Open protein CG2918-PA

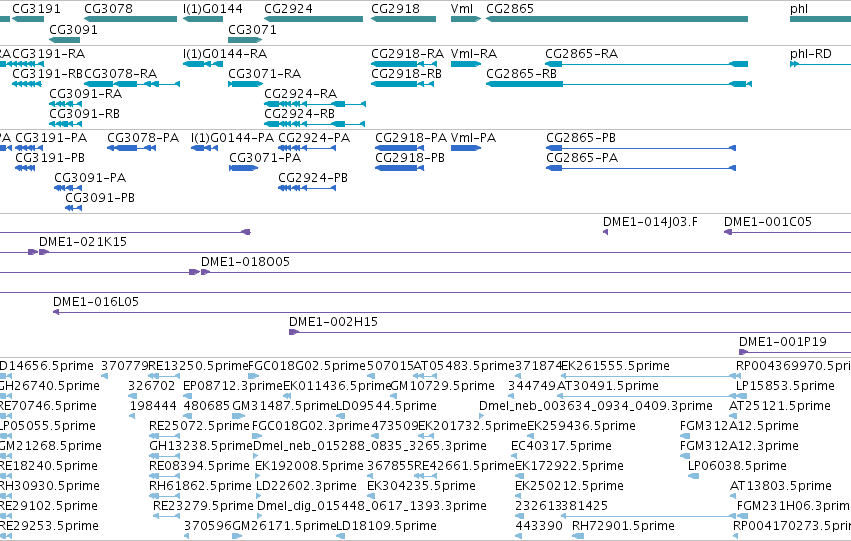pyautogui.click(x=399, y=148)
